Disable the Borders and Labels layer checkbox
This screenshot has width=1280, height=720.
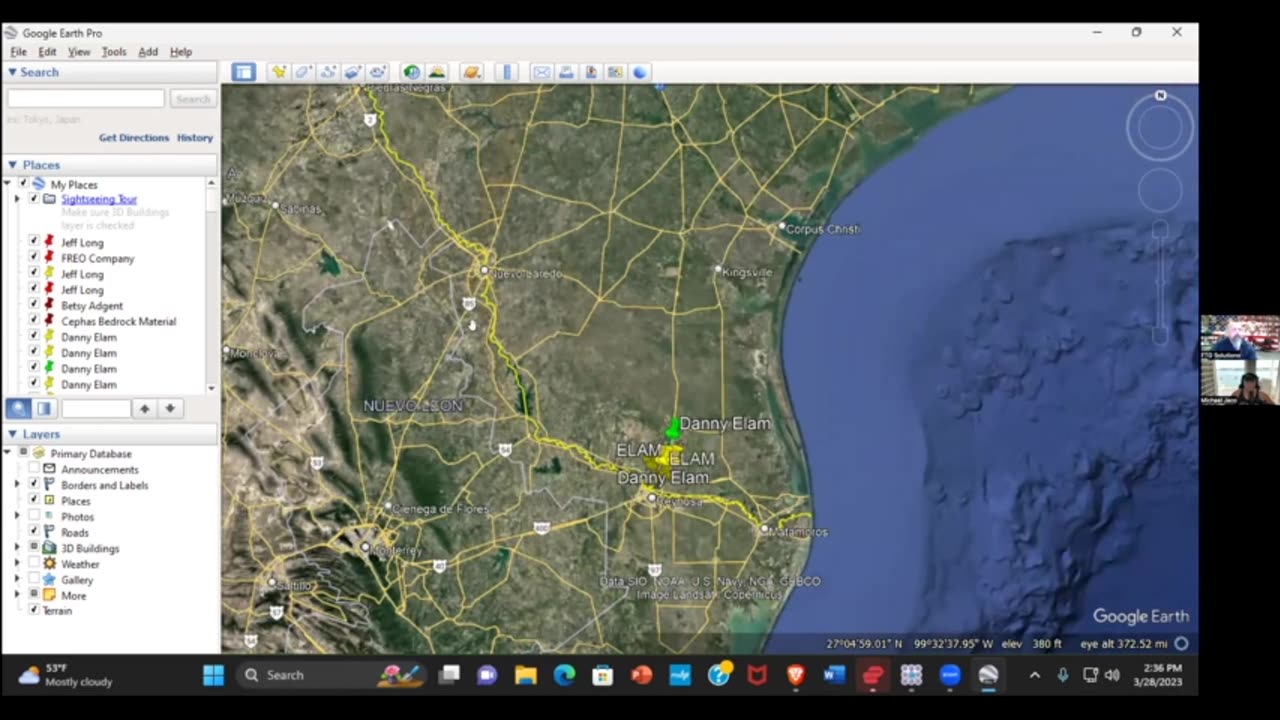click(33, 485)
